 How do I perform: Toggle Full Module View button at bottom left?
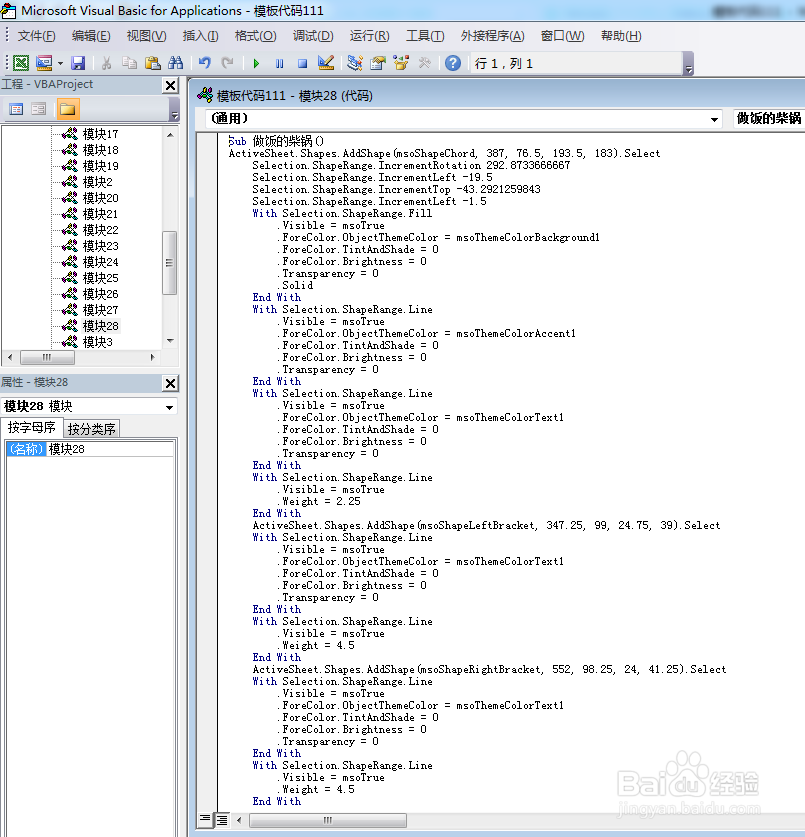tap(222, 819)
